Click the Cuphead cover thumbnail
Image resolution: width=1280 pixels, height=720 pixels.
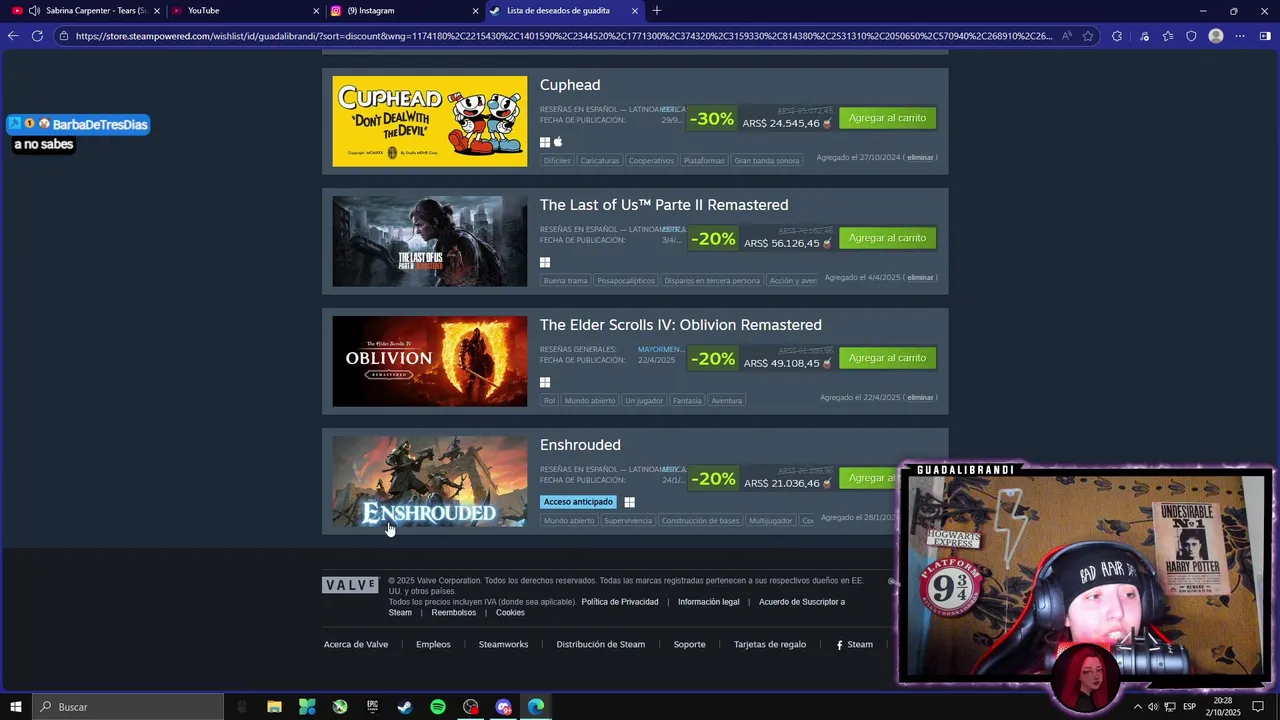(430, 121)
